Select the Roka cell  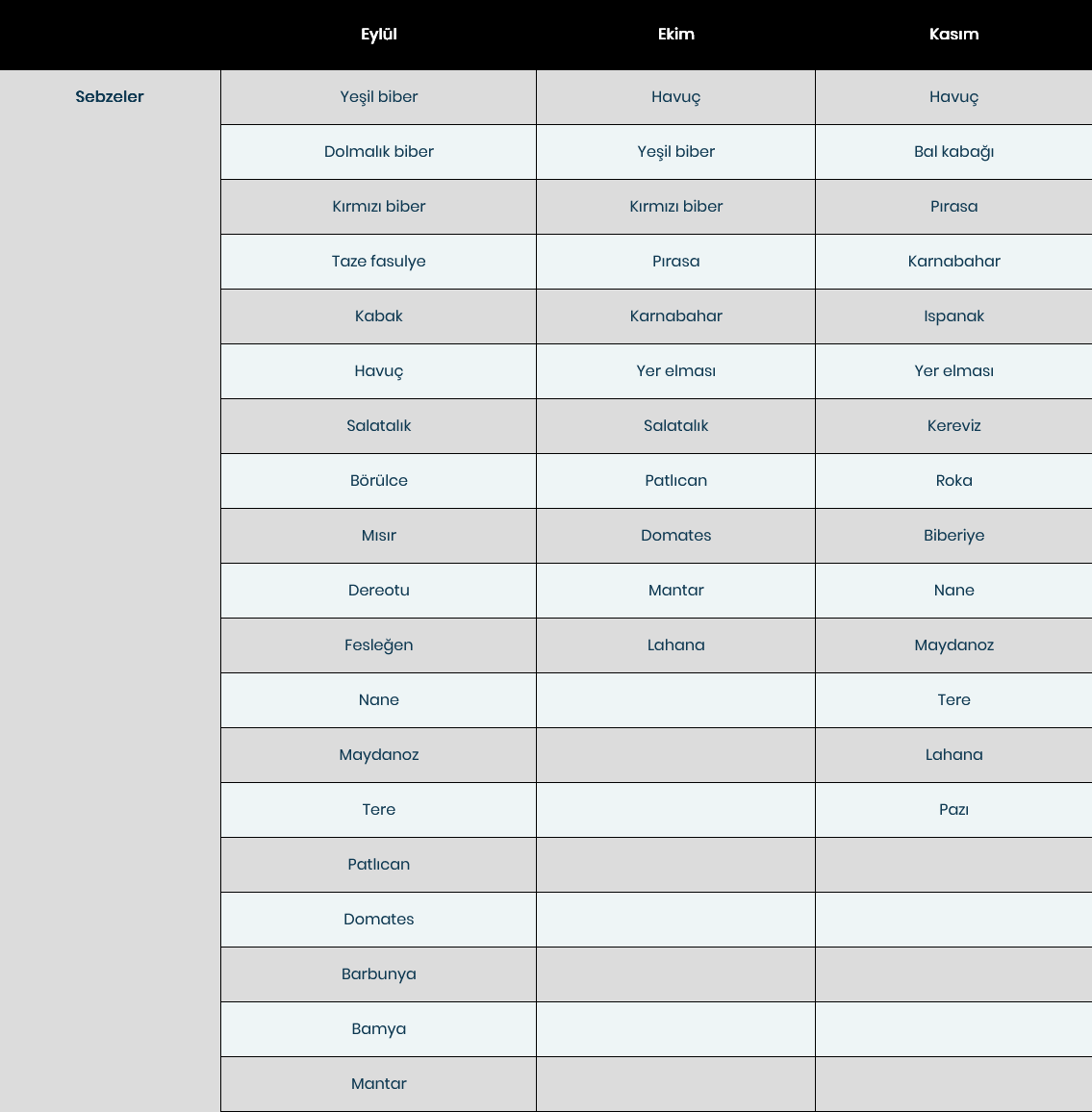(953, 481)
